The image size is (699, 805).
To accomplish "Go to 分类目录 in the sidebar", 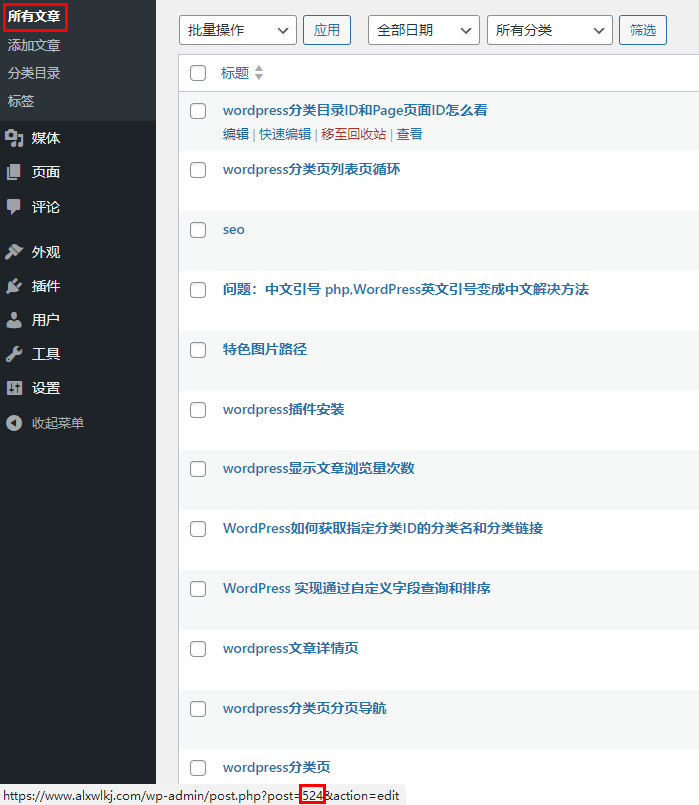I will (x=34, y=73).
